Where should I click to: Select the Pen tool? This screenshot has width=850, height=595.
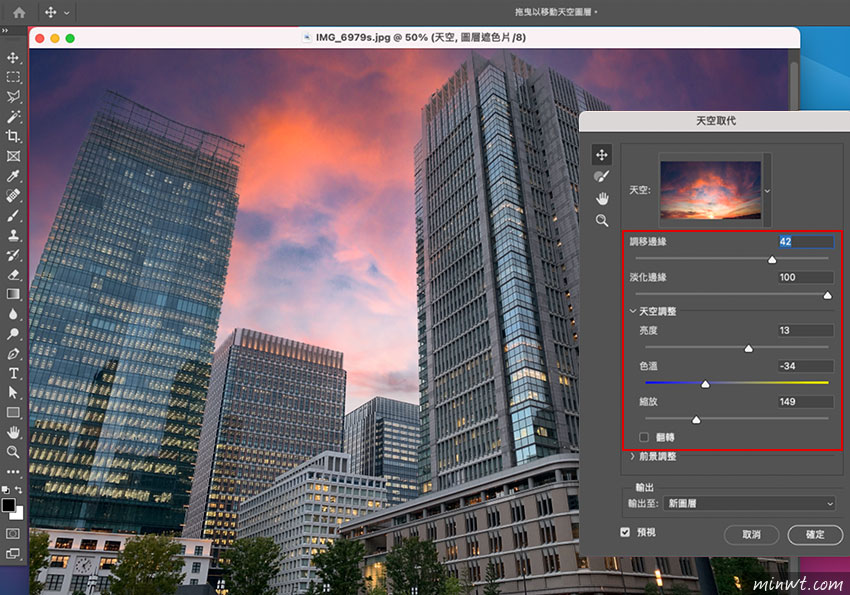point(13,353)
